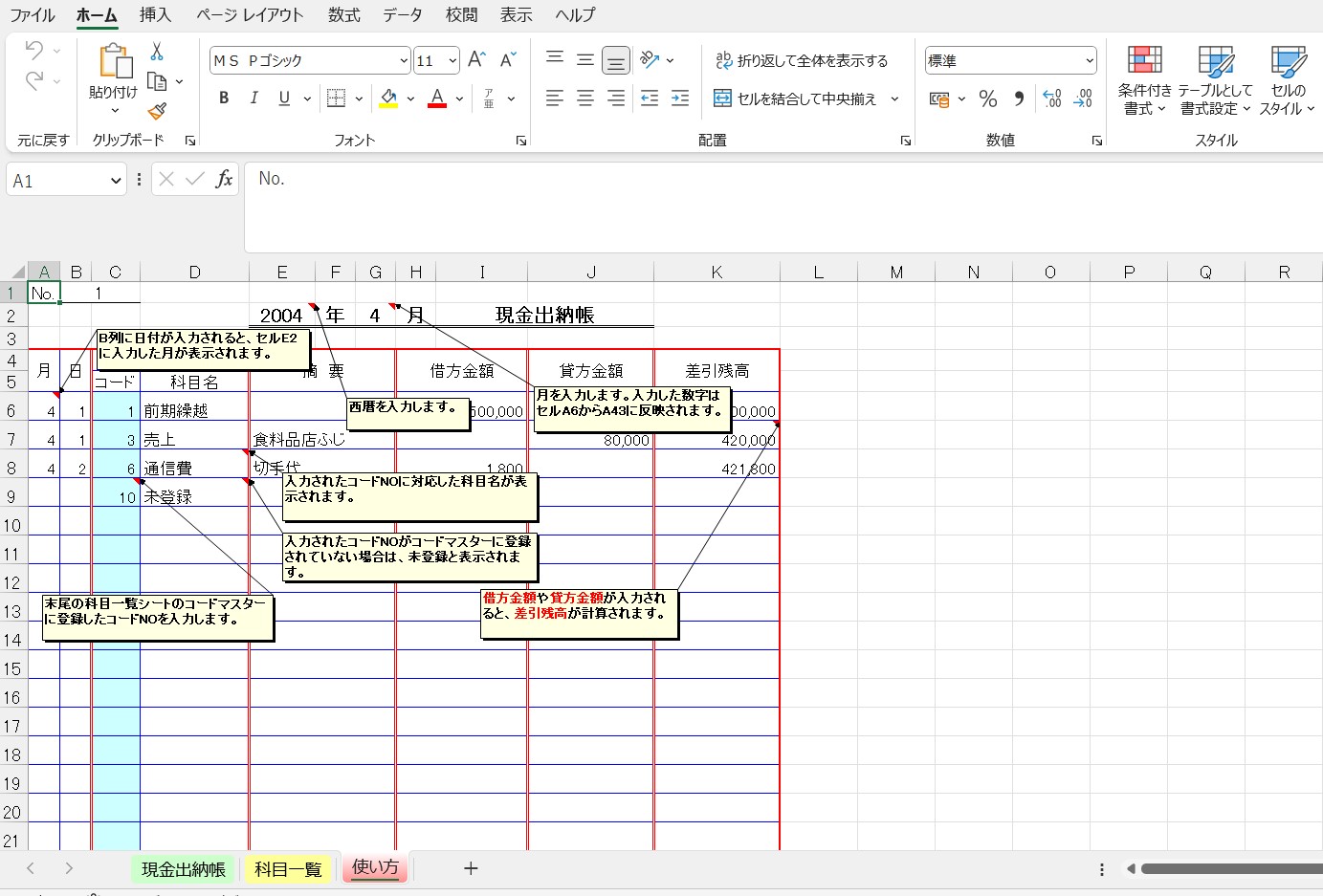
Task: Switch to the 科目一覧 sheet tab
Action: coord(288,869)
